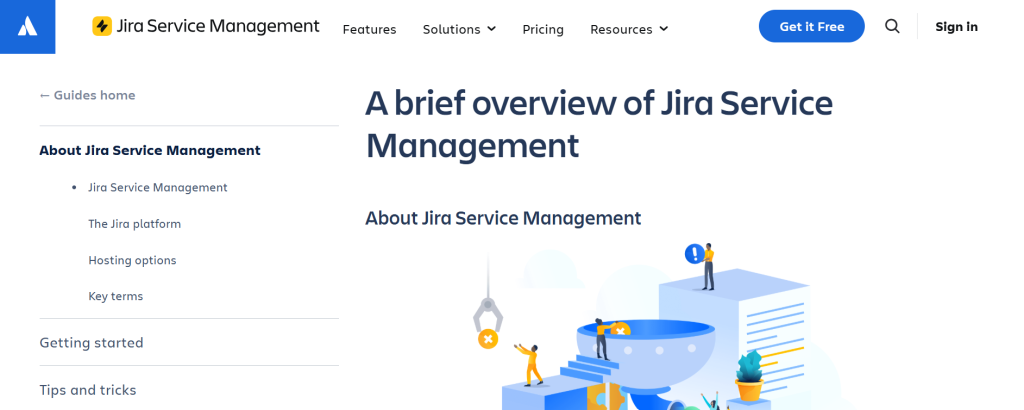Screen dimensions: 1024x410
Task: Go back to Guides home
Action: [87, 95]
